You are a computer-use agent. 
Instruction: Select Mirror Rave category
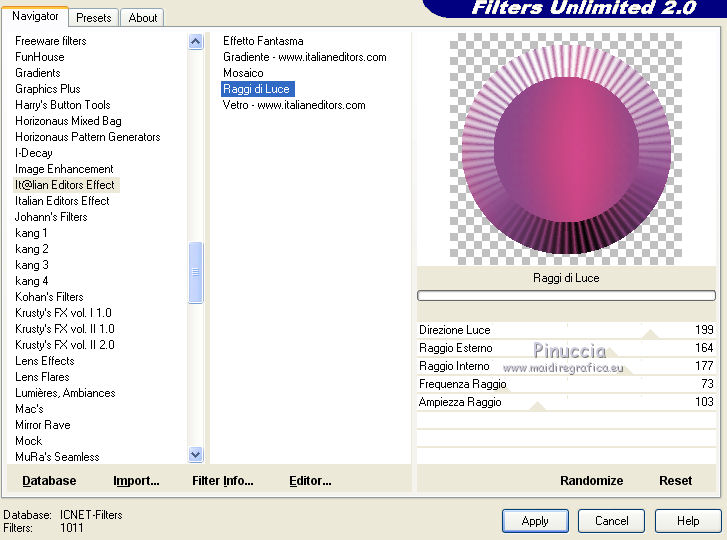point(43,425)
